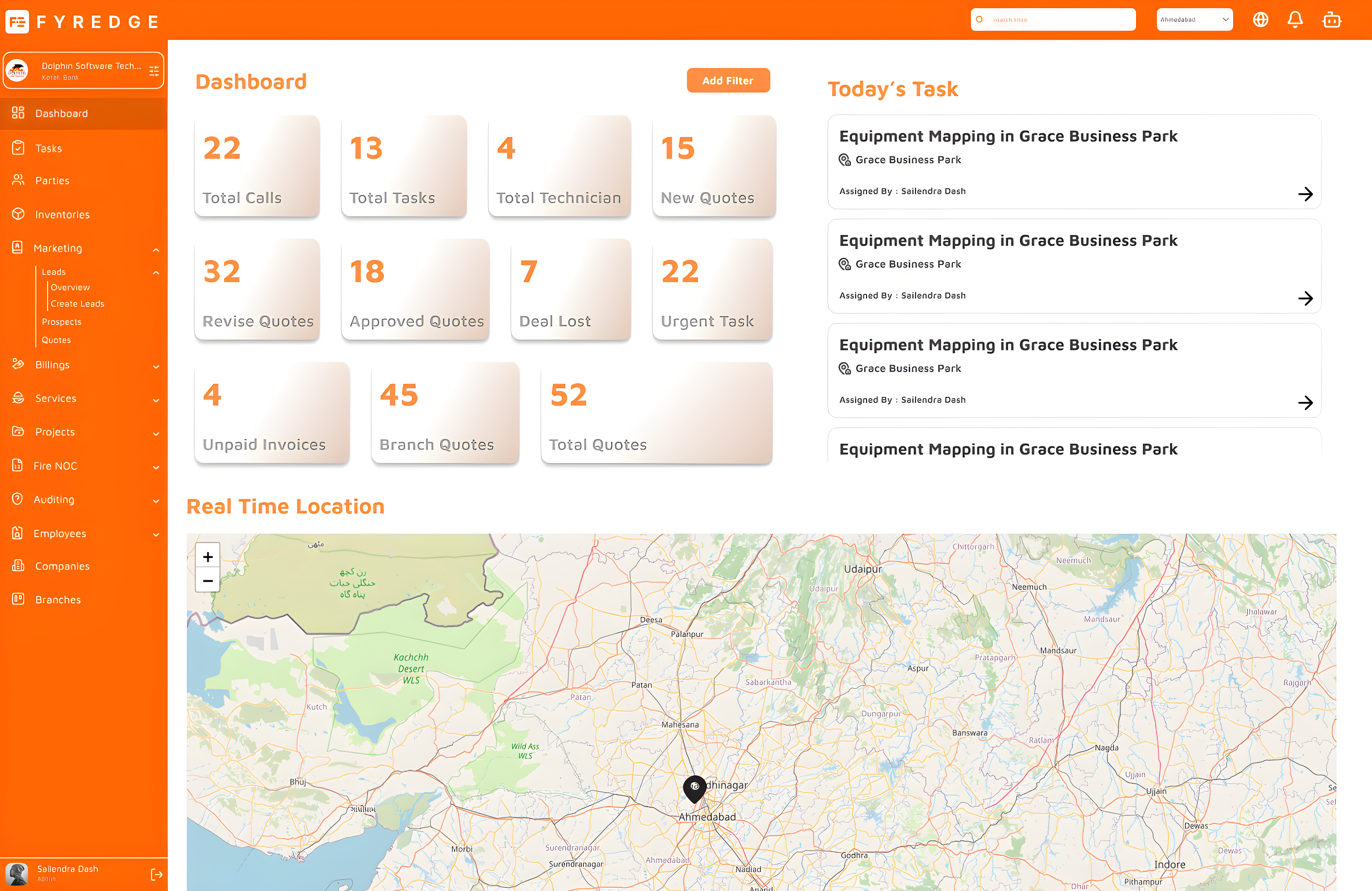Open the robot assistant icon

click(x=1332, y=20)
